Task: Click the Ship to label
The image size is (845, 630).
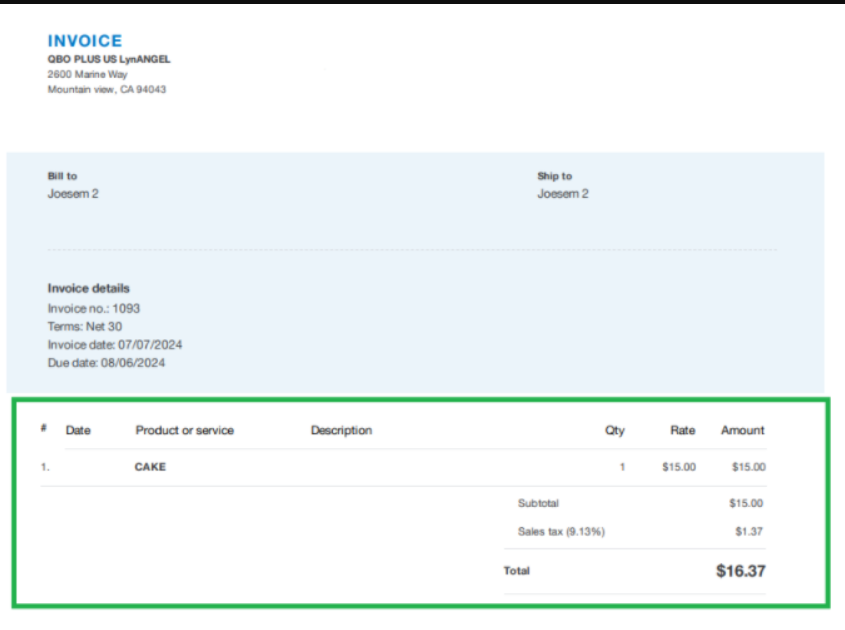Action: [555, 176]
